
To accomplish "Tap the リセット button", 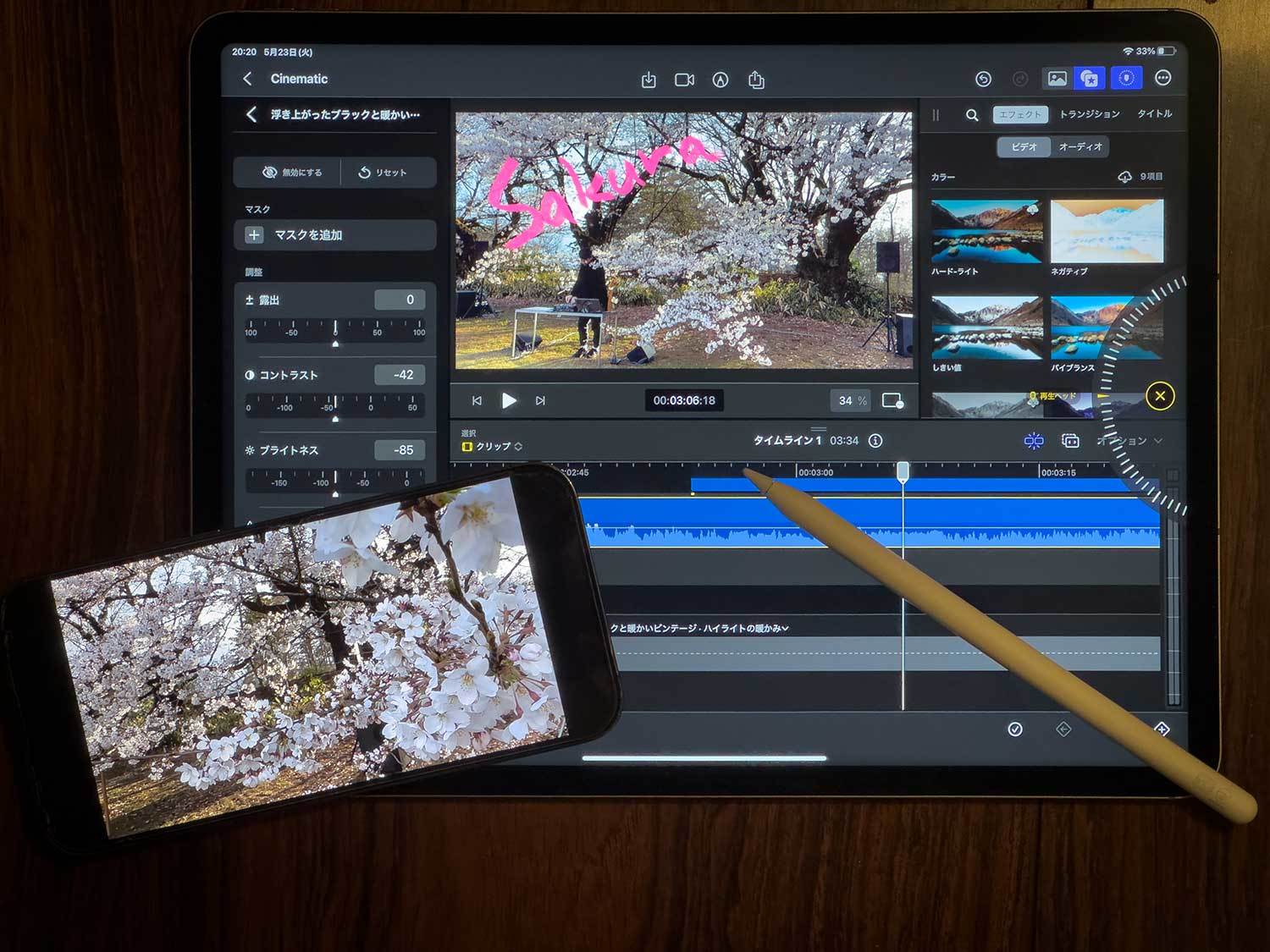I will 389,172.
